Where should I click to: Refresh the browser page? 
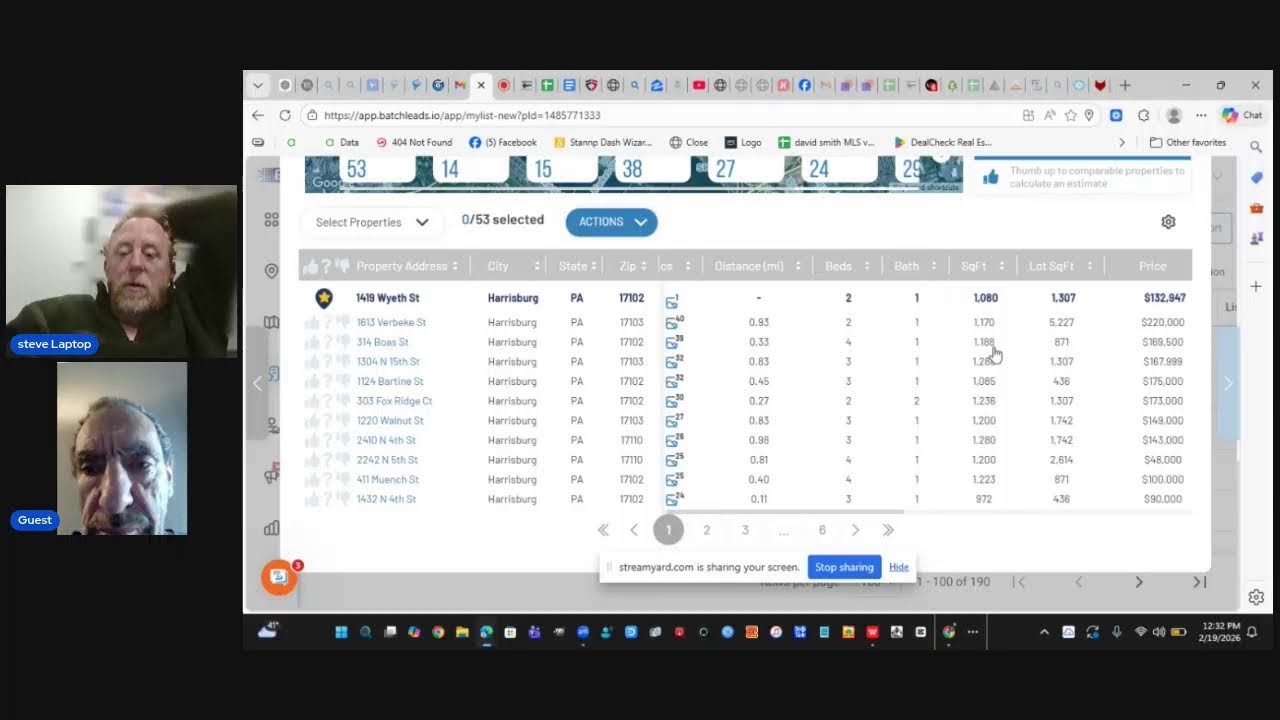[x=285, y=115]
